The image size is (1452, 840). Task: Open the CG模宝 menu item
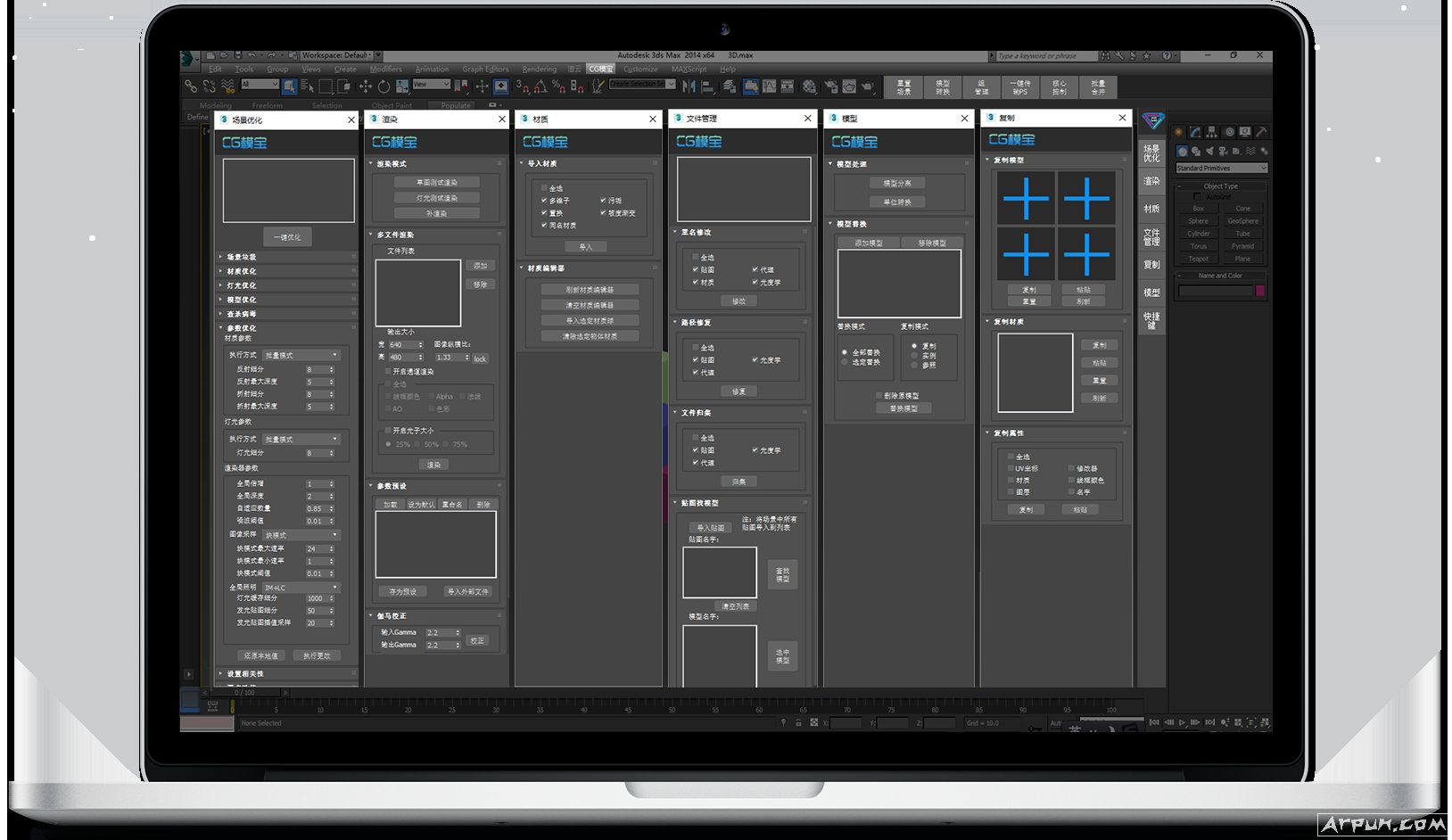(600, 69)
